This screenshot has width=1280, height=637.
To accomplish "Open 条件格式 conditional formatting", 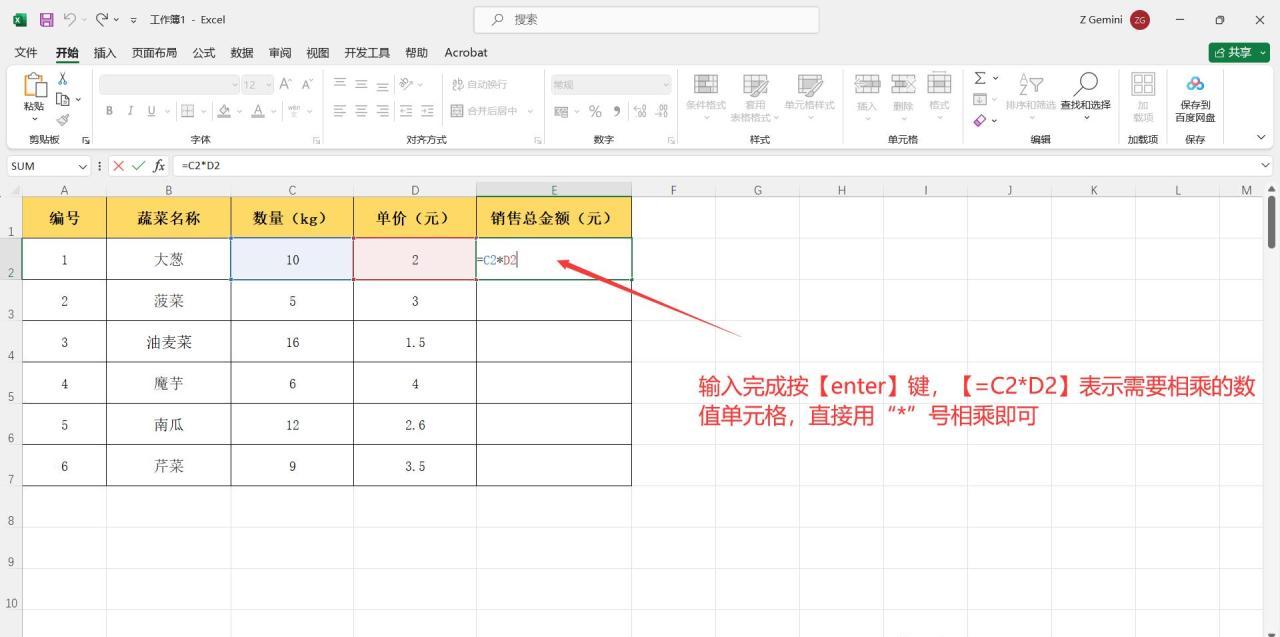I will tap(706, 97).
